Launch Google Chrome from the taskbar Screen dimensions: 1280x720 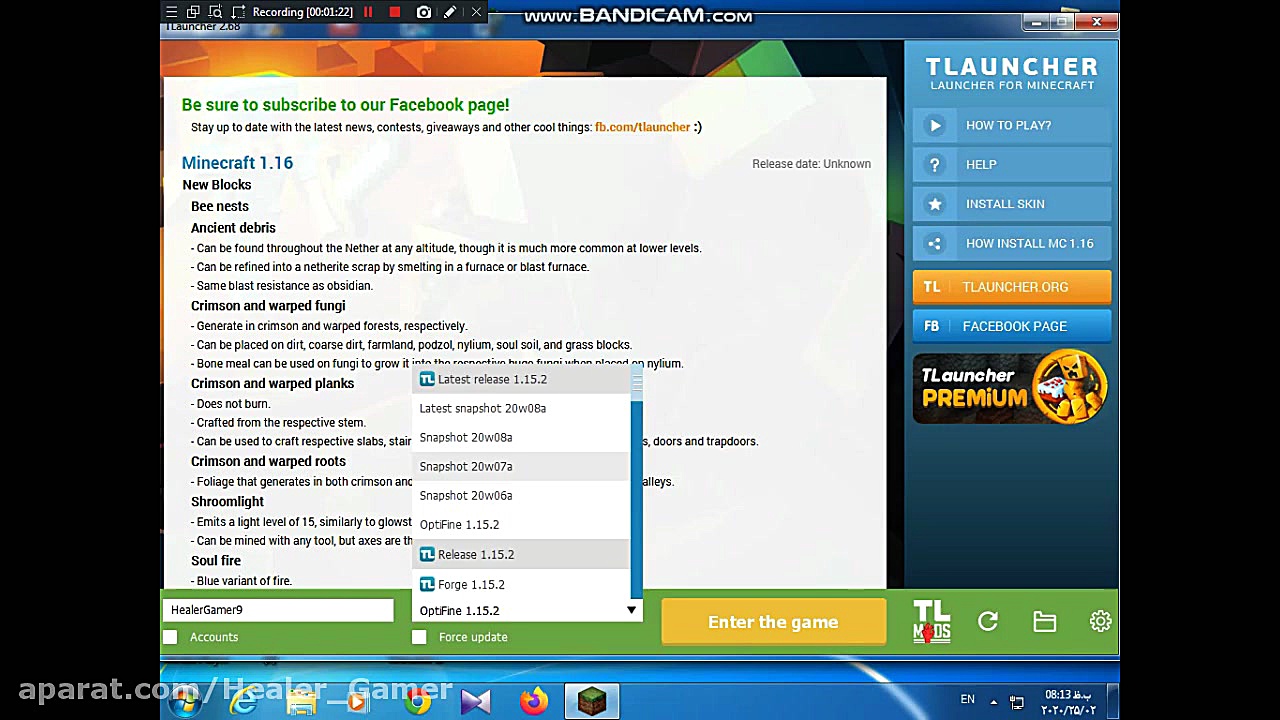[x=417, y=701]
